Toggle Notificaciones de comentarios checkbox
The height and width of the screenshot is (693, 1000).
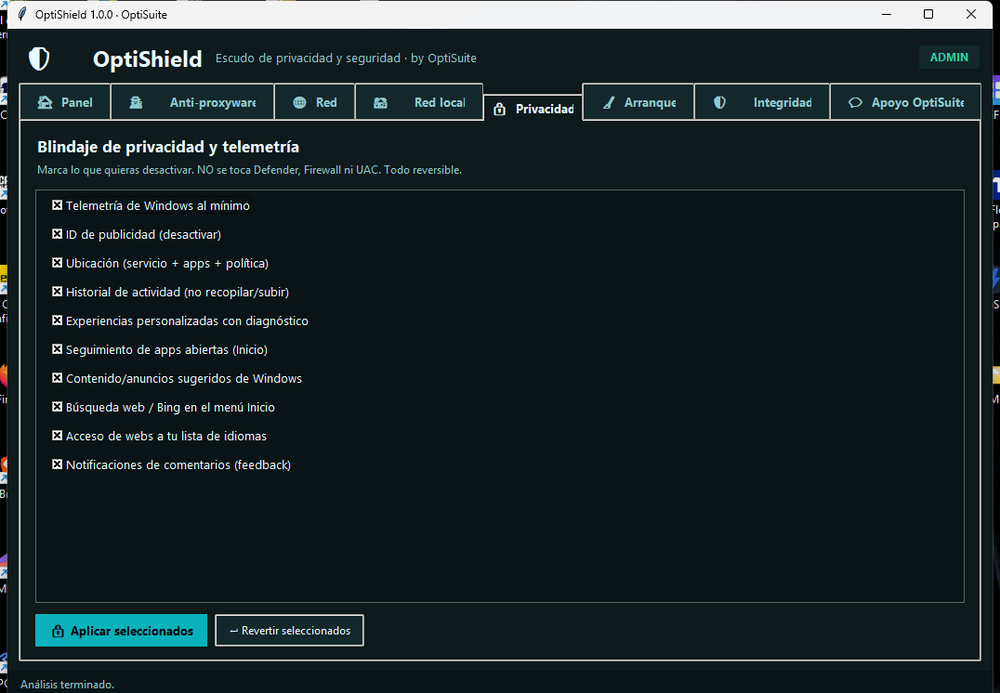coord(57,464)
